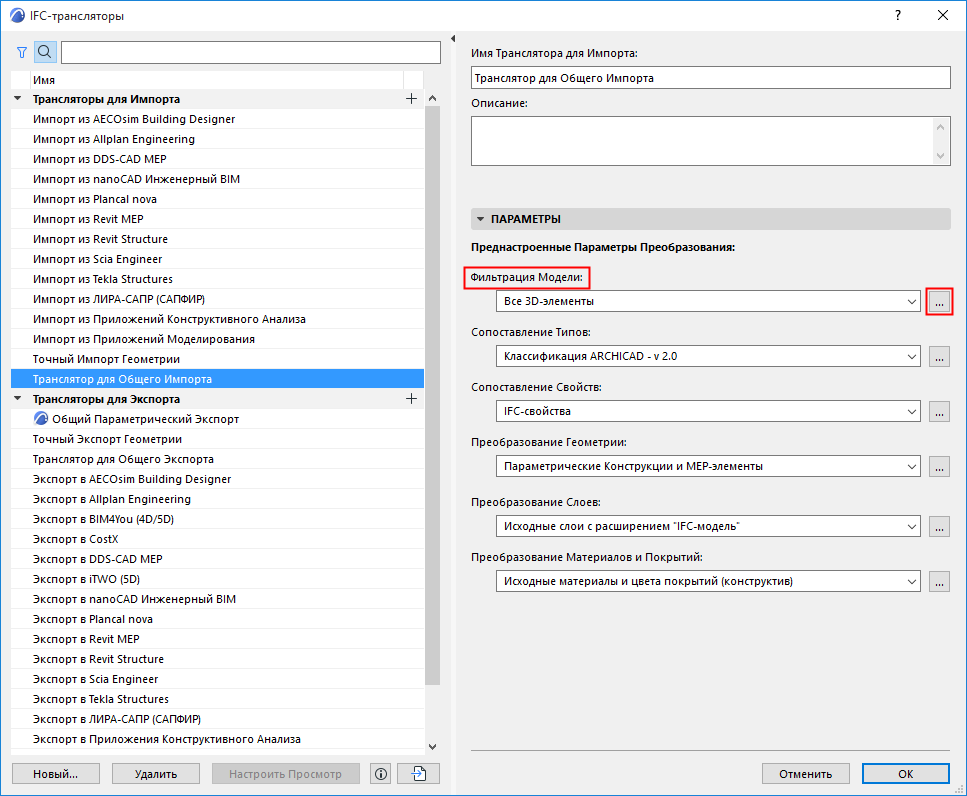Image resolution: width=967 pixels, height=796 pixels.
Task: Select Импорт из Plancal nova
Action: click(217, 199)
